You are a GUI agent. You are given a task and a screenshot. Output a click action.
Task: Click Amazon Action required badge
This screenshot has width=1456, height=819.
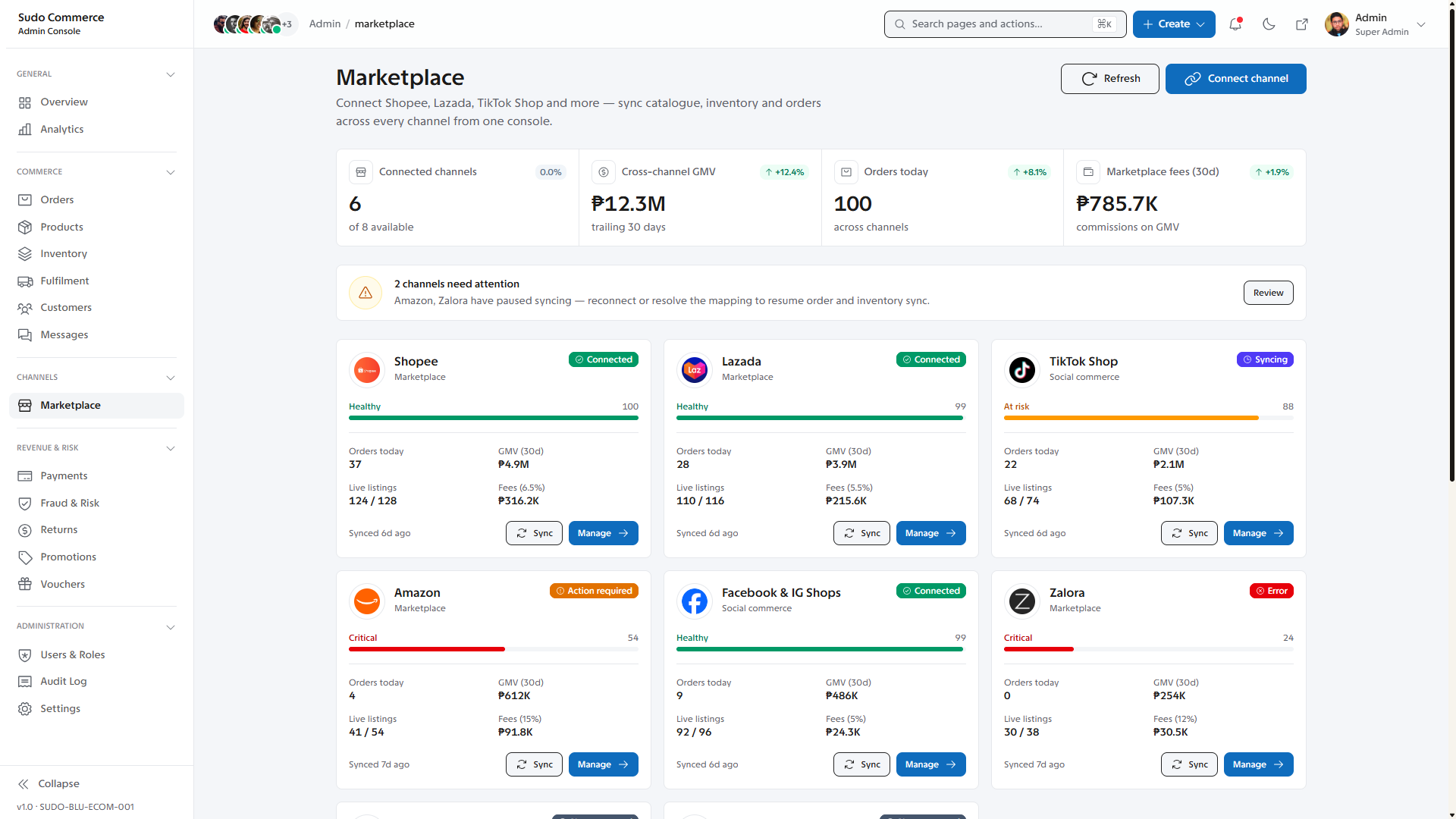click(x=594, y=591)
